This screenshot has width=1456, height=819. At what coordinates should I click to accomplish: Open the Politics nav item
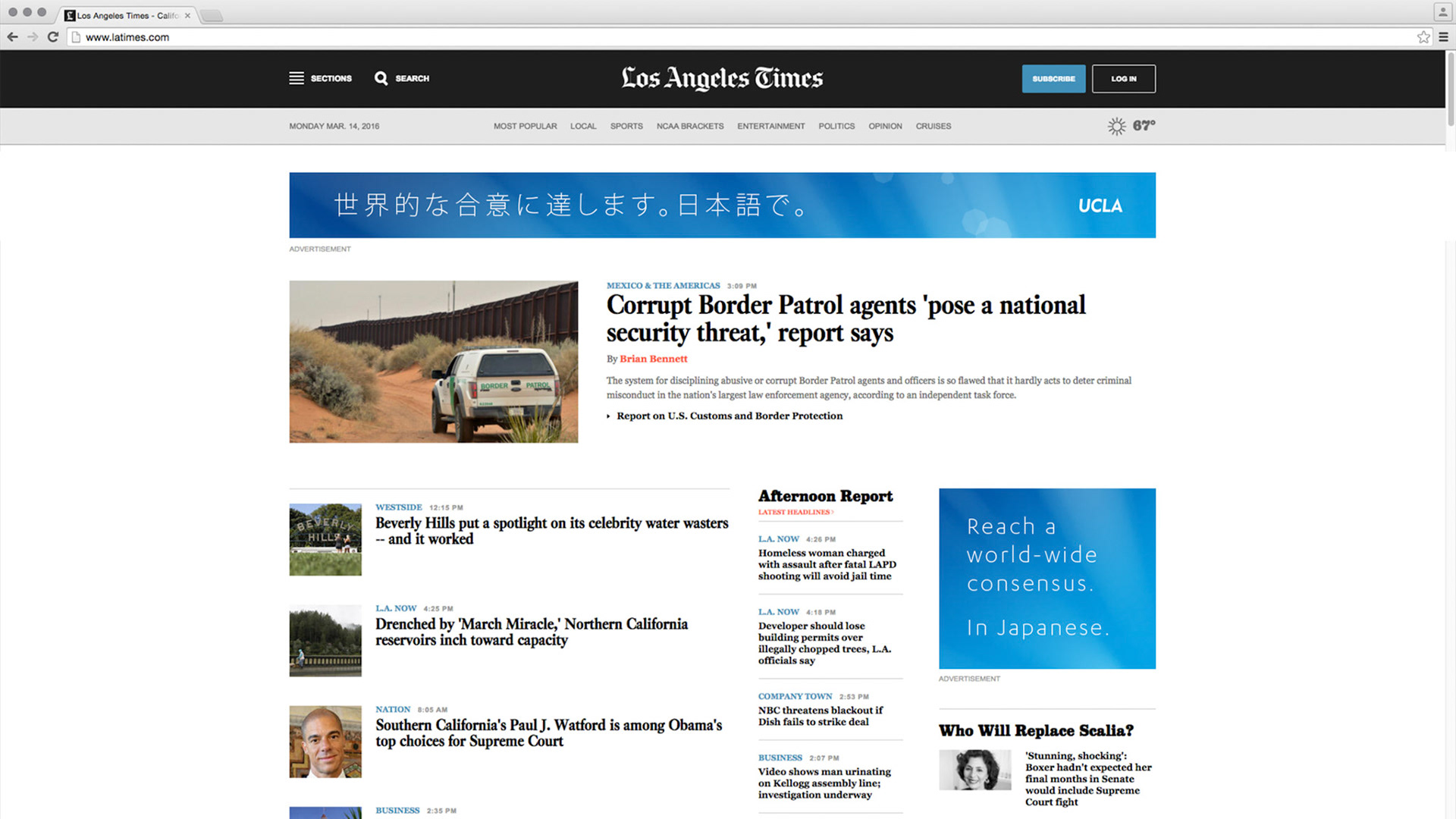click(836, 126)
